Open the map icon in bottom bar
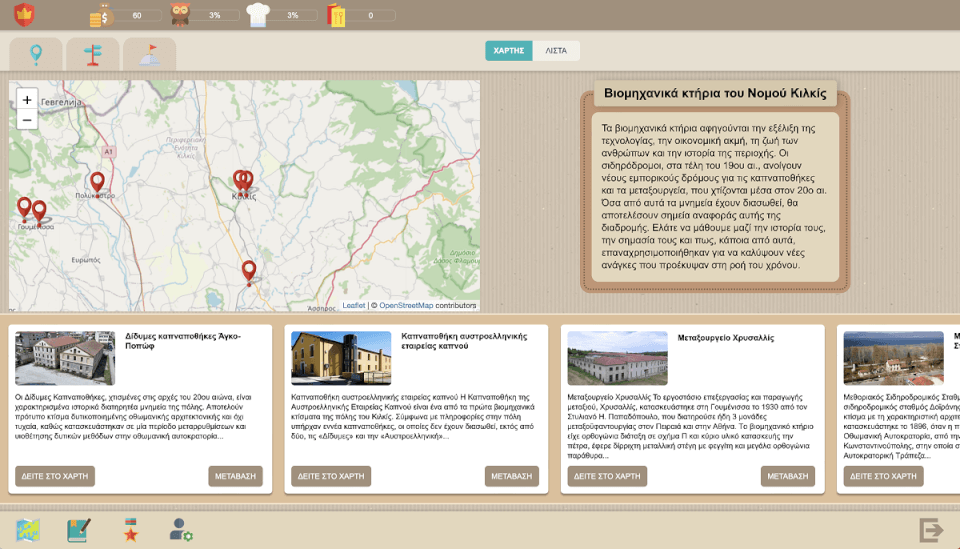Screen dimensions: 960x549 pyautogui.click(x=28, y=529)
